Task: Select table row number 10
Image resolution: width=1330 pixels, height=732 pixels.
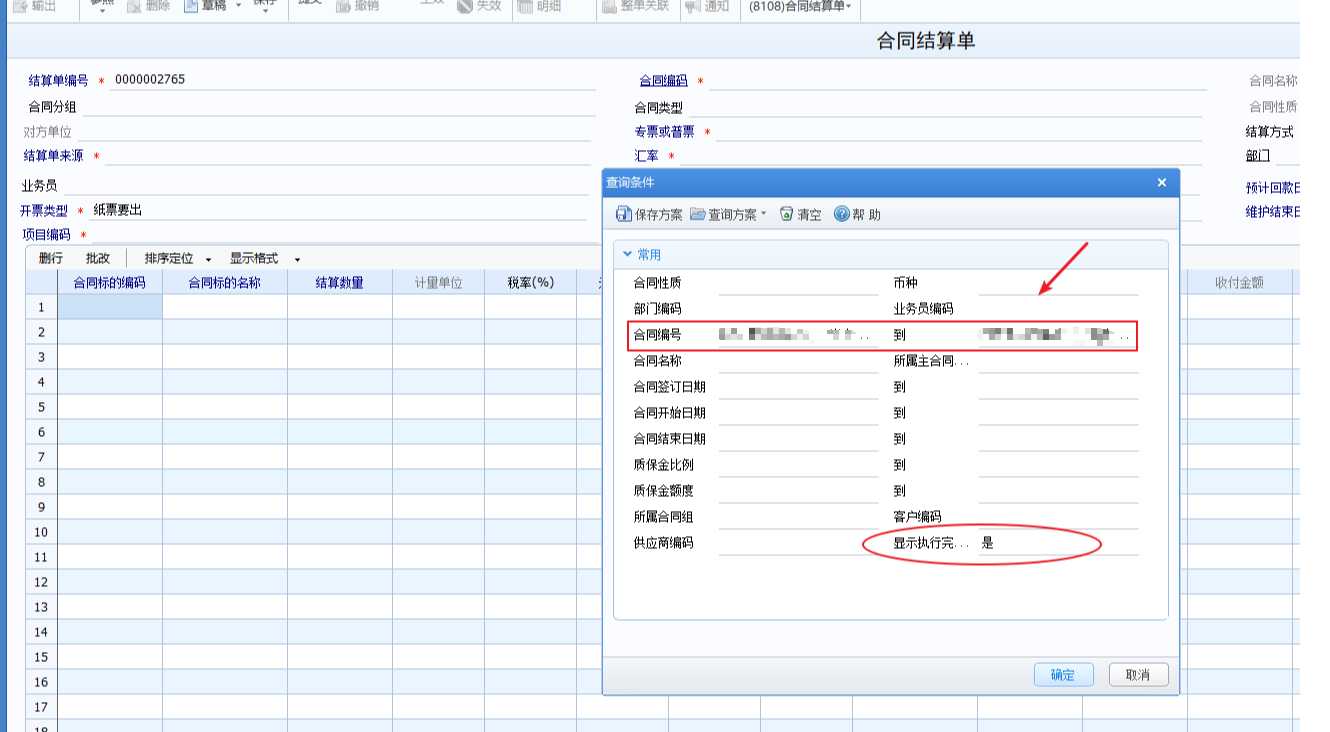Action: [x=41, y=532]
